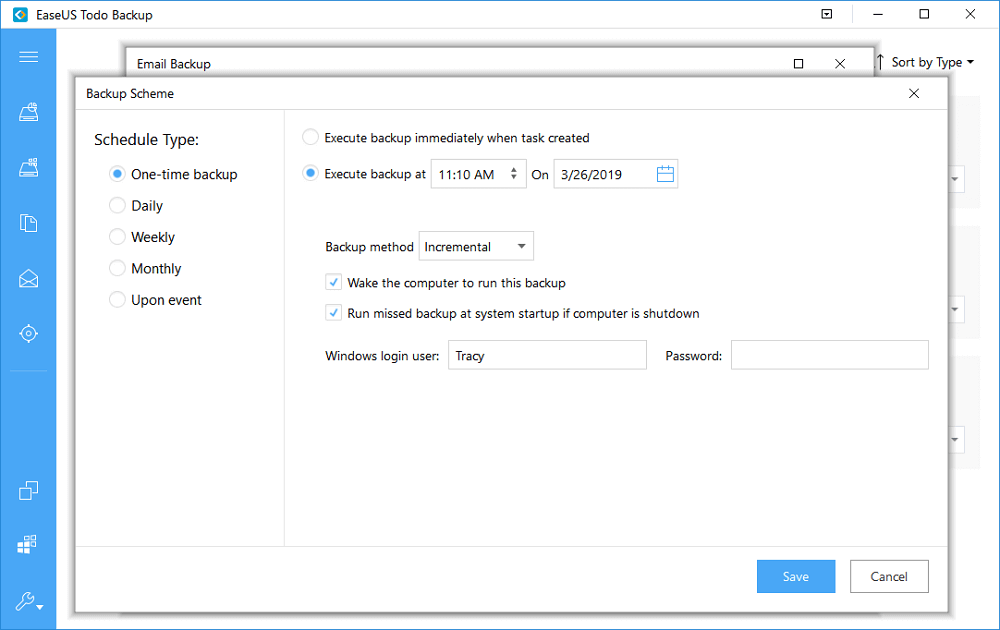Open the Clone icon in sidebar
The height and width of the screenshot is (630, 1000).
(28, 490)
